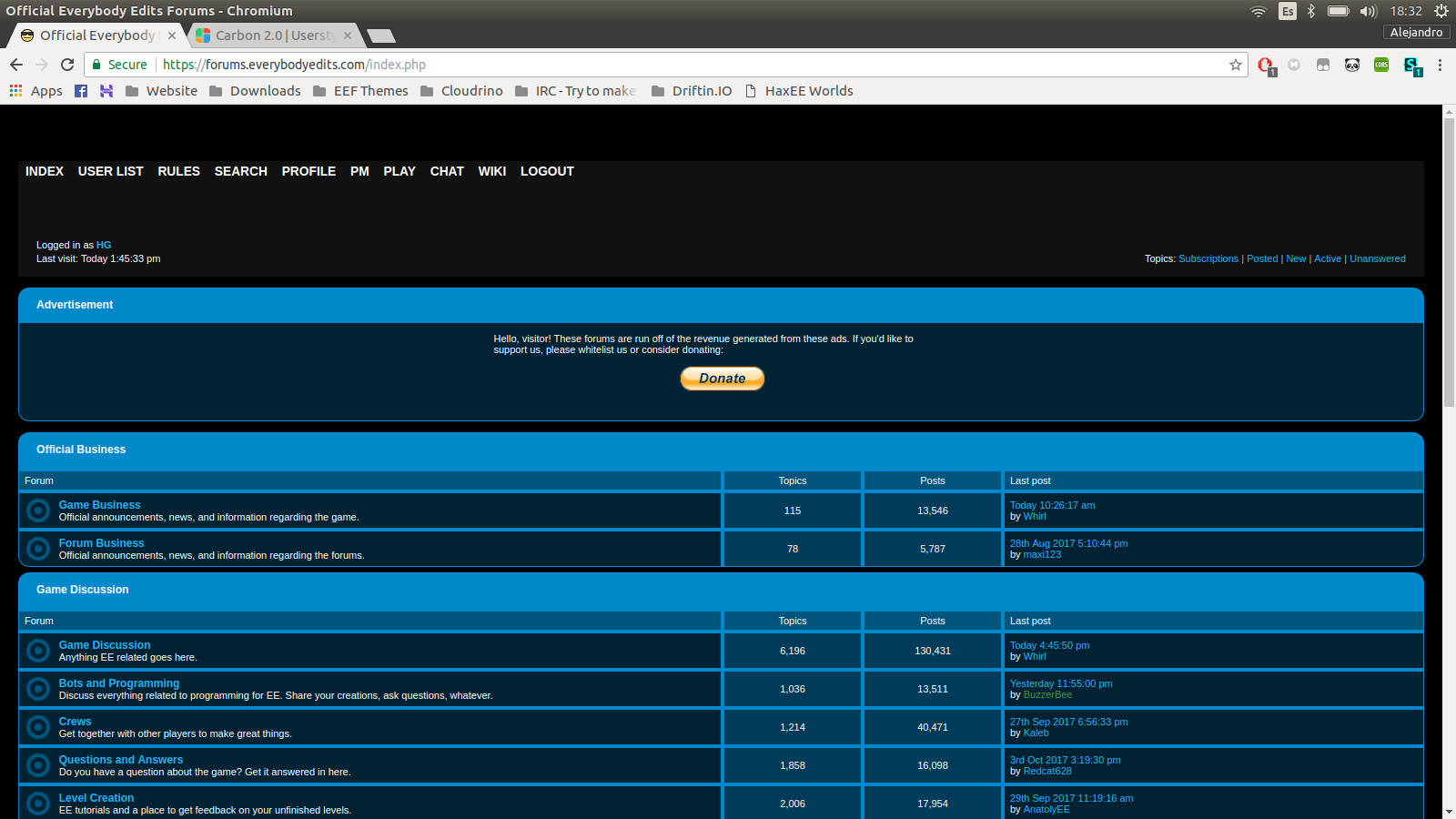Open the forum SEARCH page
Image resolution: width=1456 pixels, height=819 pixels.
point(241,171)
